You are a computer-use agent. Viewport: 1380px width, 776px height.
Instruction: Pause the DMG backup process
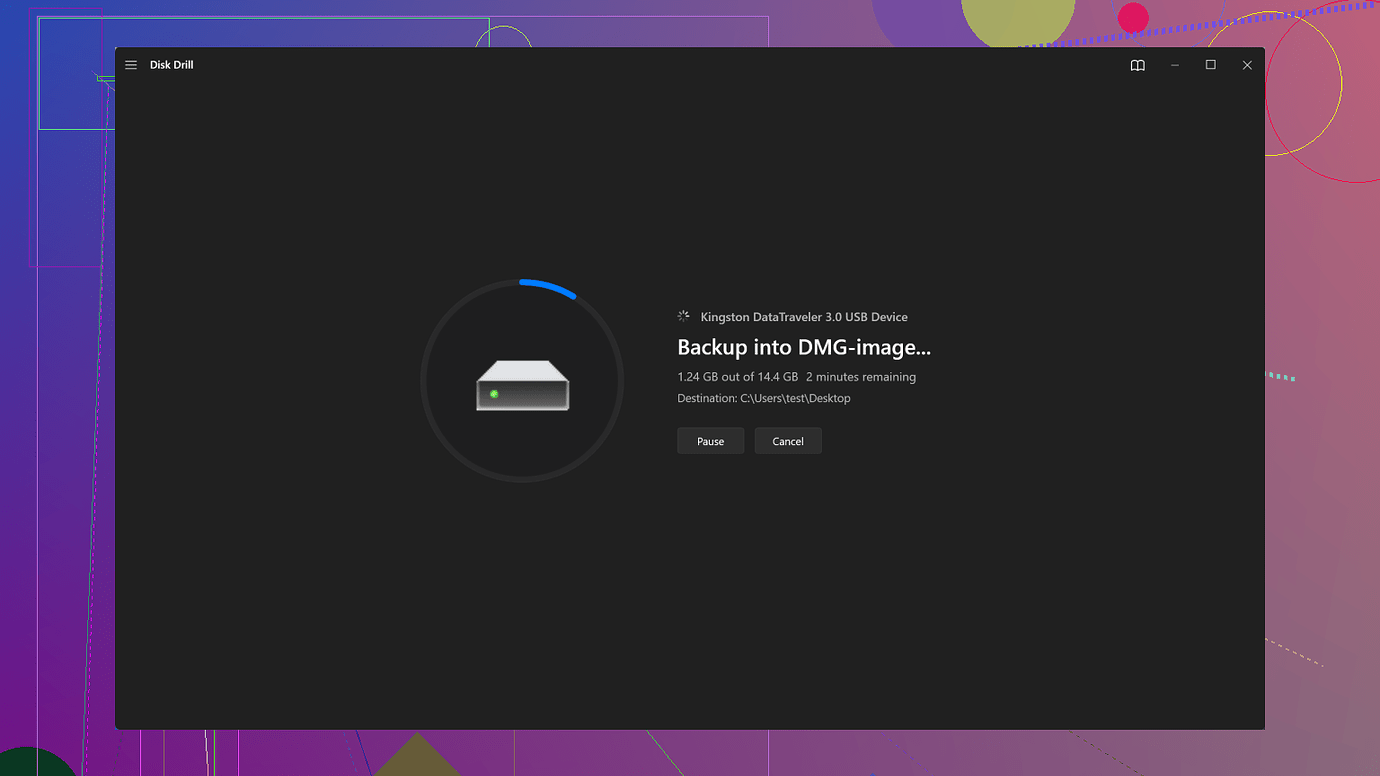pyautogui.click(x=710, y=441)
